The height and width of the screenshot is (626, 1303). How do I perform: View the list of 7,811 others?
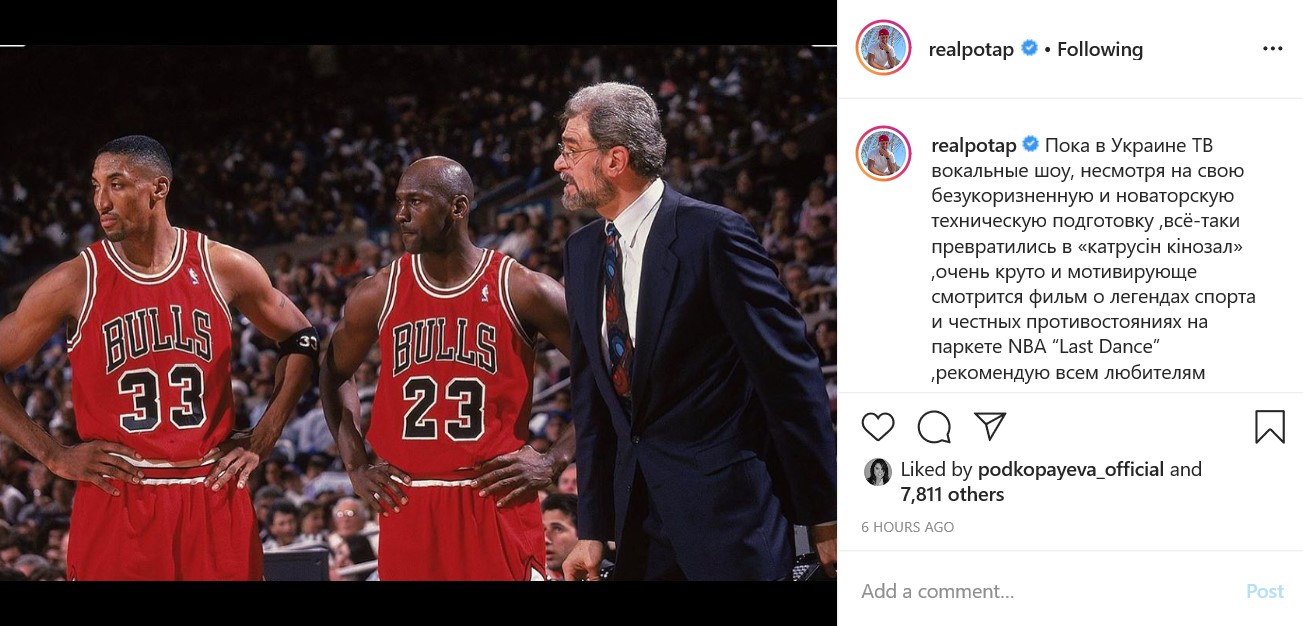(952, 494)
